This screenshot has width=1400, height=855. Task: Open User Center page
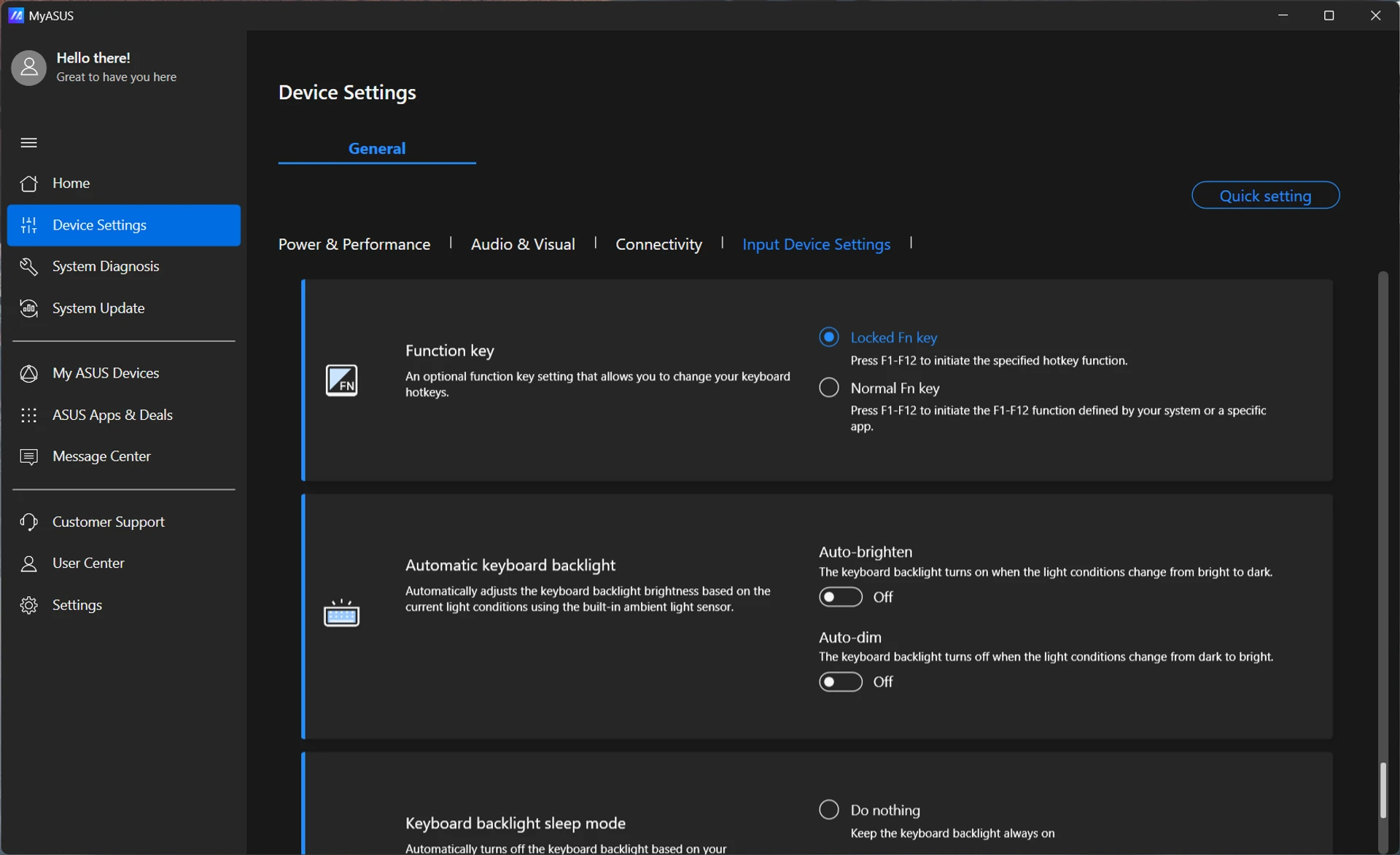[124, 564]
